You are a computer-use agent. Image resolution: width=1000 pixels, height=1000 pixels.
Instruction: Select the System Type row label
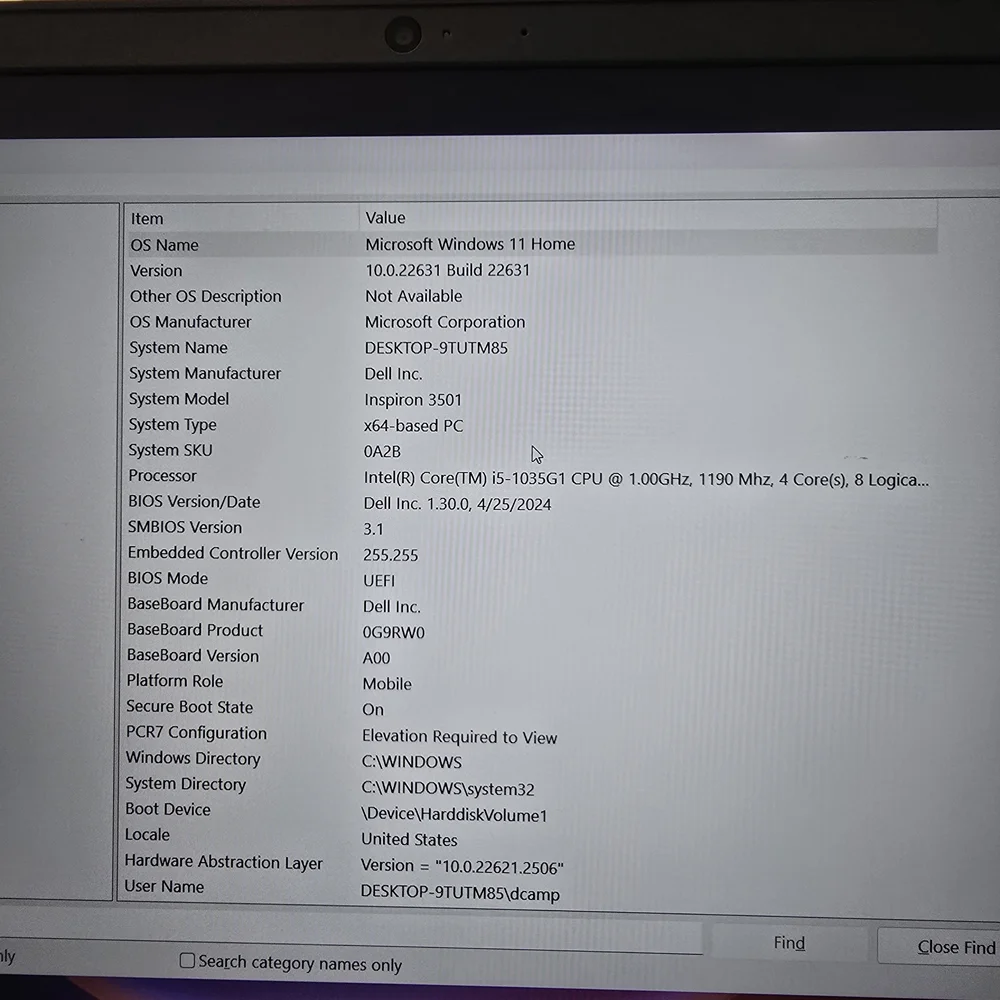(x=172, y=425)
